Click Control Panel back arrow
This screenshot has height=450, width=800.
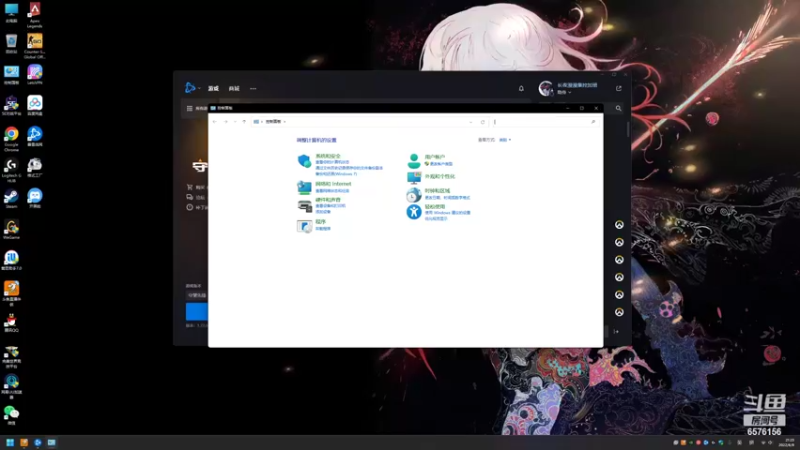click(x=215, y=122)
